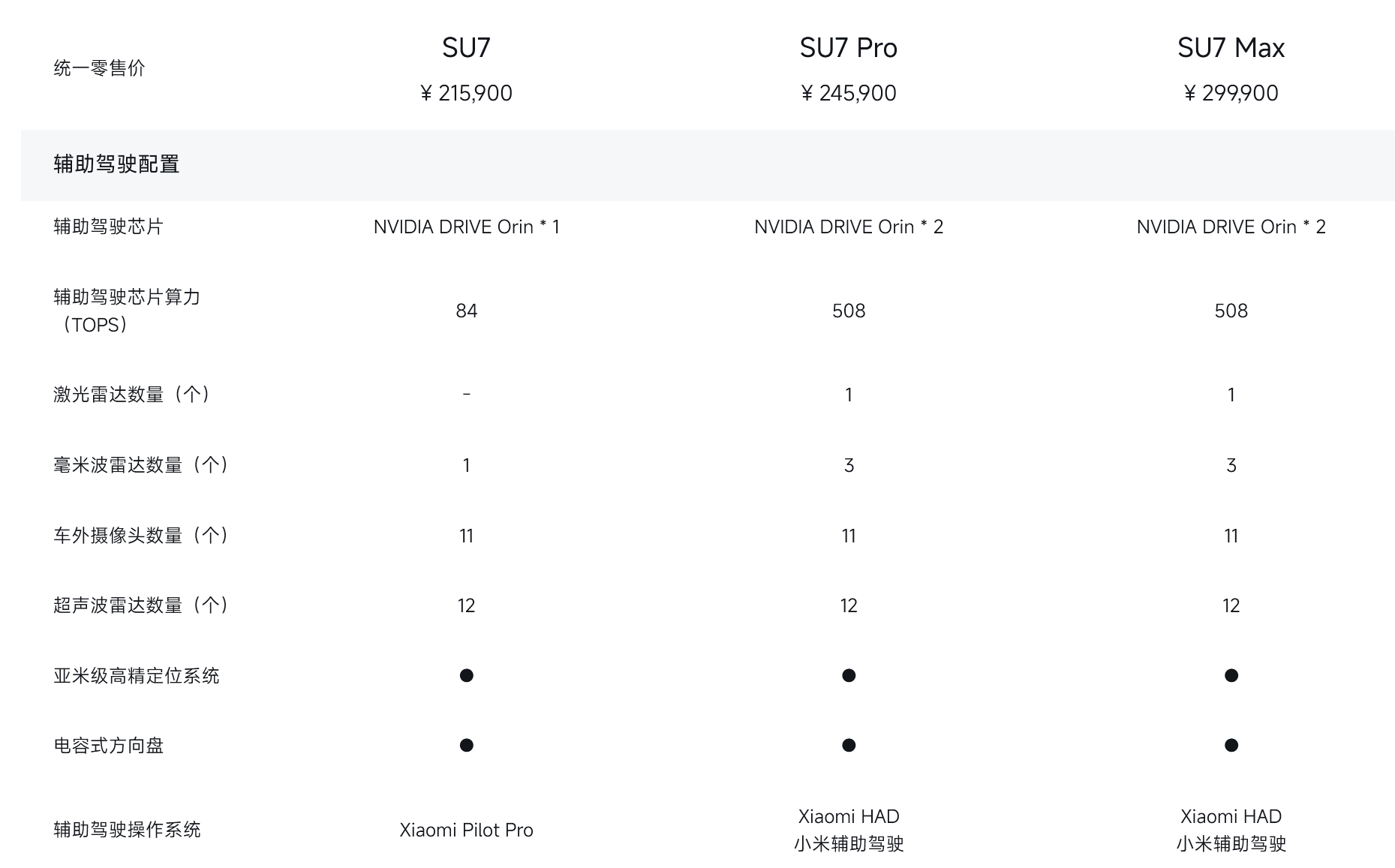Click the SU7 Max dot for 电容式方向盘
1395x868 pixels.
[1231, 745]
